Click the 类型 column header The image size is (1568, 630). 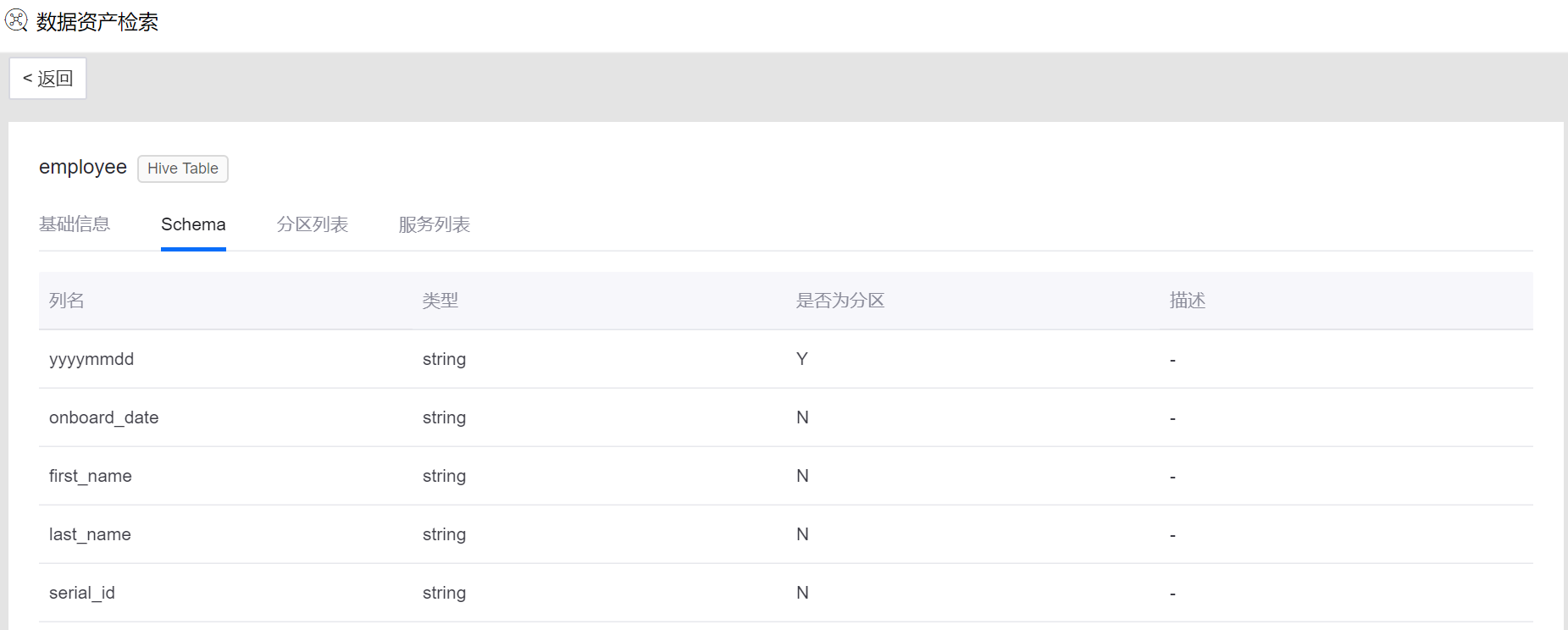pyautogui.click(x=440, y=301)
